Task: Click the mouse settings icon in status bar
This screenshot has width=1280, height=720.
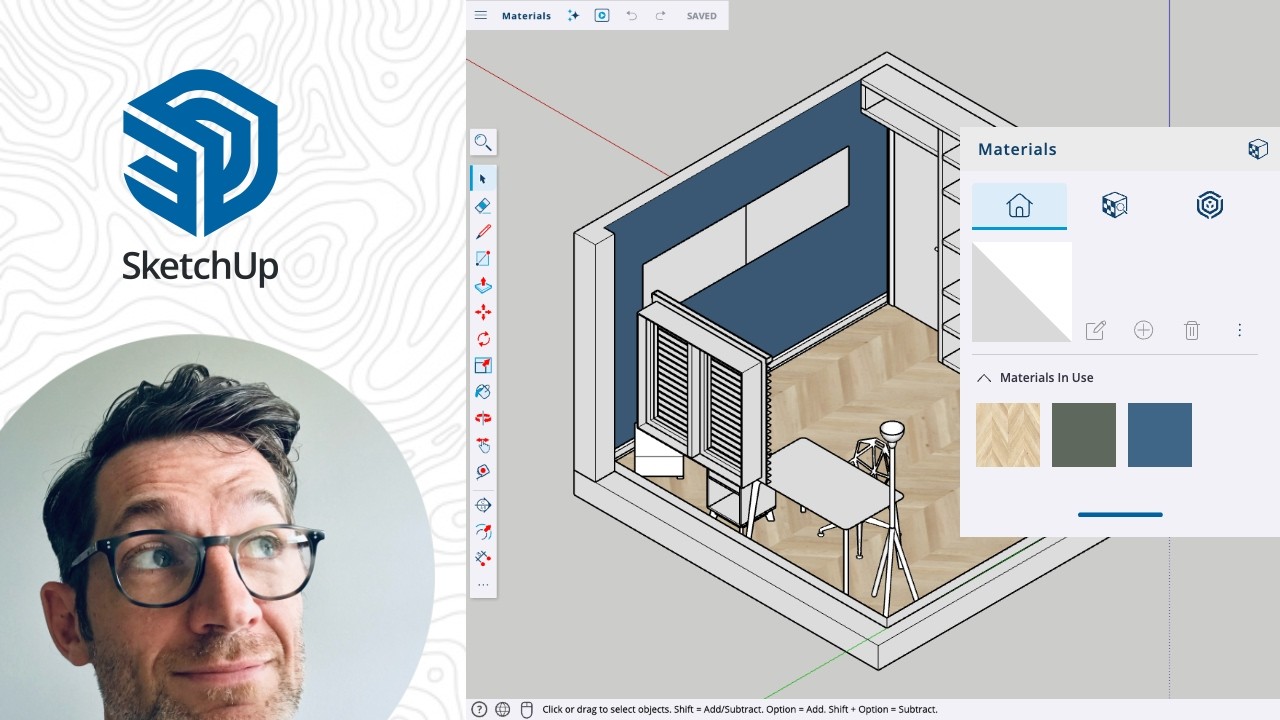Action: coord(527,709)
